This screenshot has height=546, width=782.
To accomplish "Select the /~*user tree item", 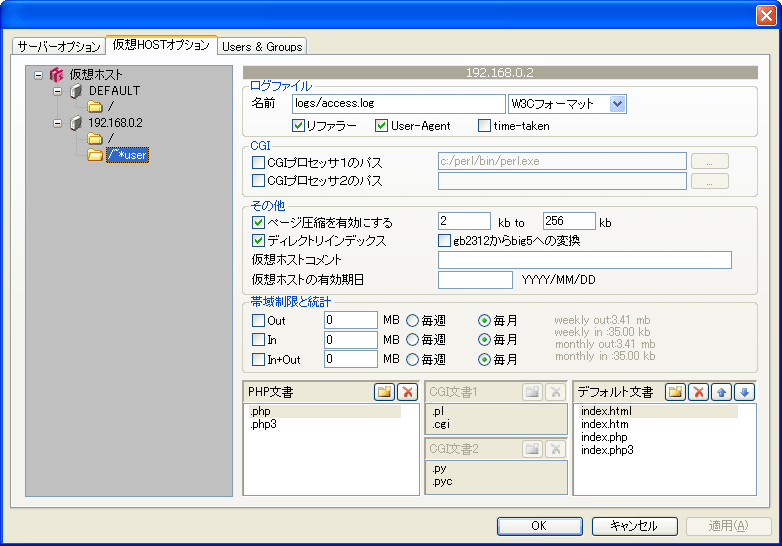I will (128, 155).
